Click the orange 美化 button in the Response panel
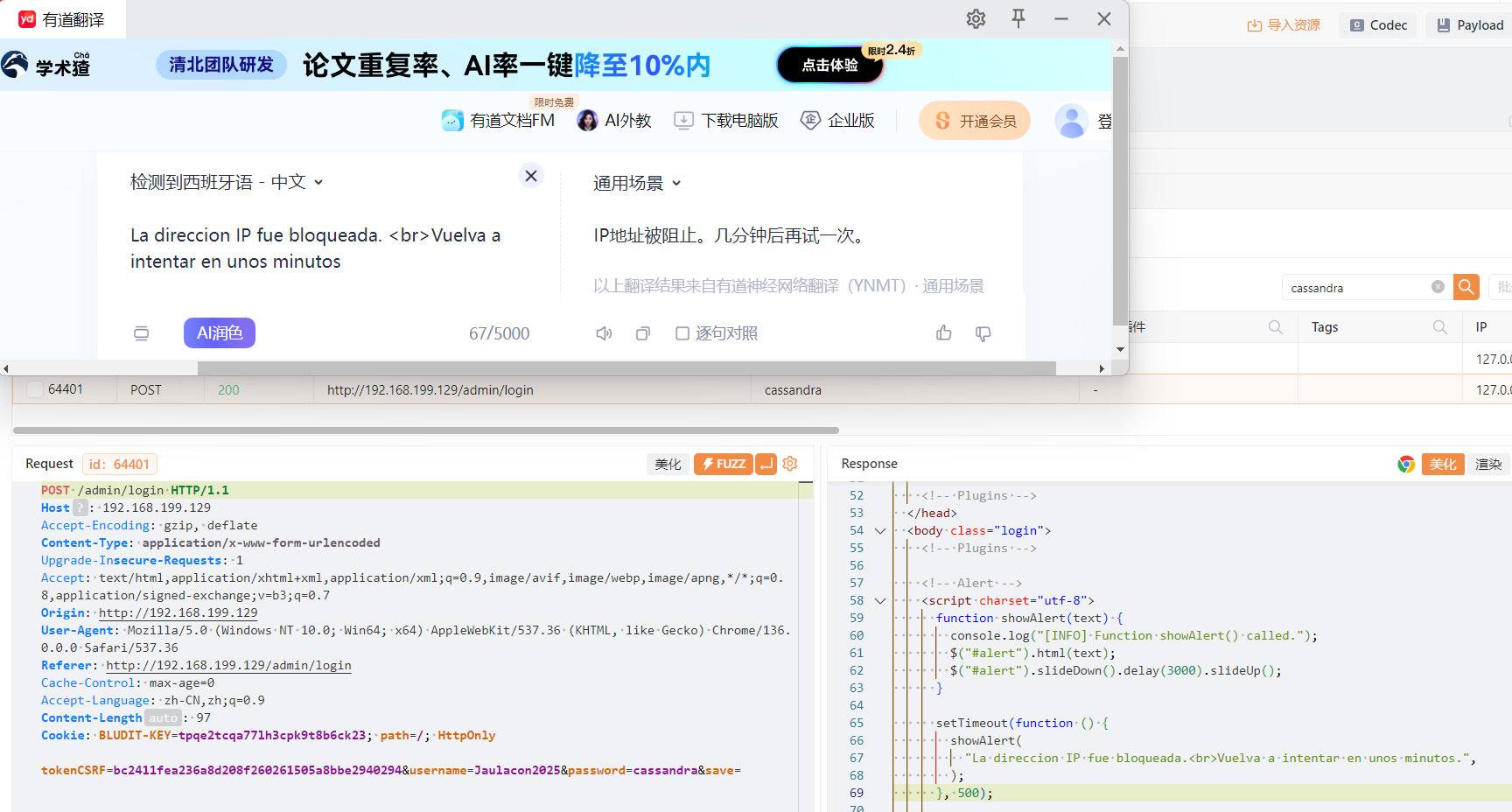The height and width of the screenshot is (812, 1512). [1443, 464]
